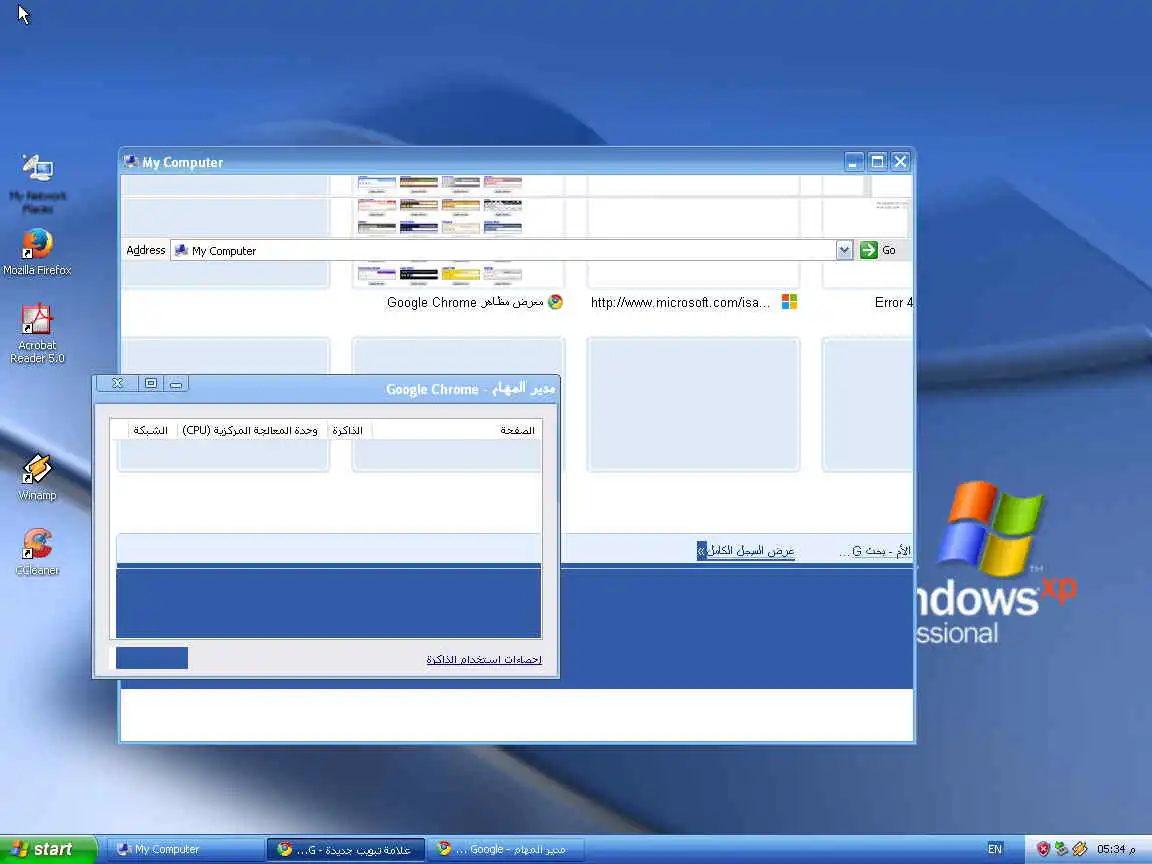1152x864 pixels.
Task: Click the My Computer icon in address bar
Action: (181, 251)
